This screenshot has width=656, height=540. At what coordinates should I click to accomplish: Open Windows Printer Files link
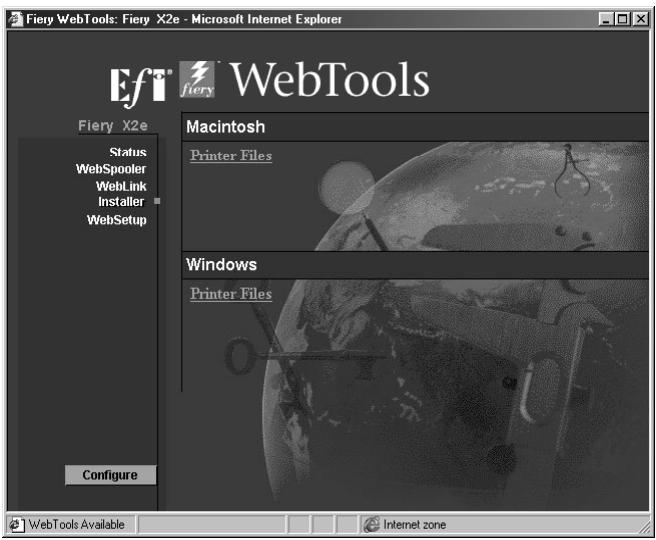coord(231,294)
